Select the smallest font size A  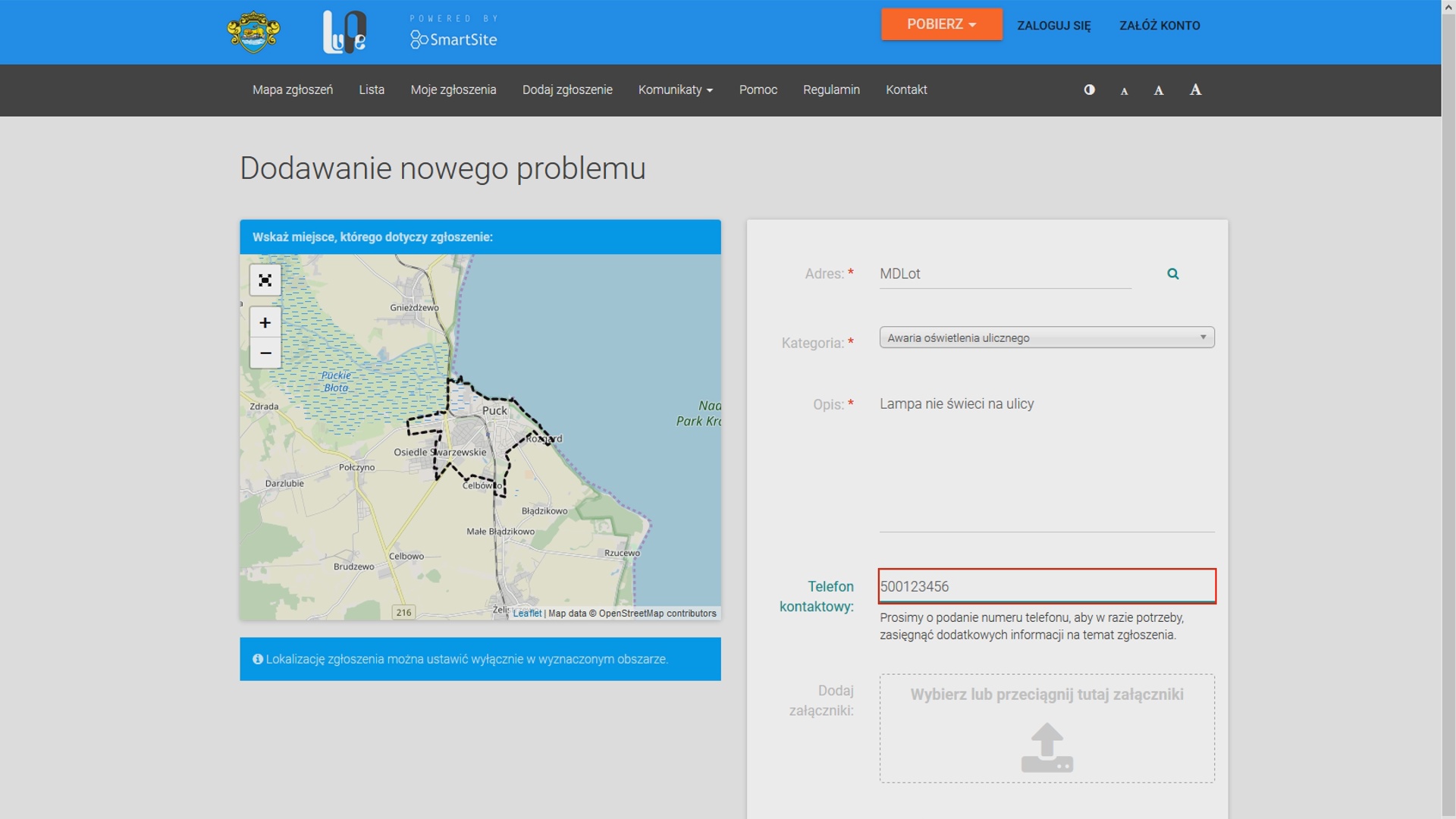(x=1125, y=91)
